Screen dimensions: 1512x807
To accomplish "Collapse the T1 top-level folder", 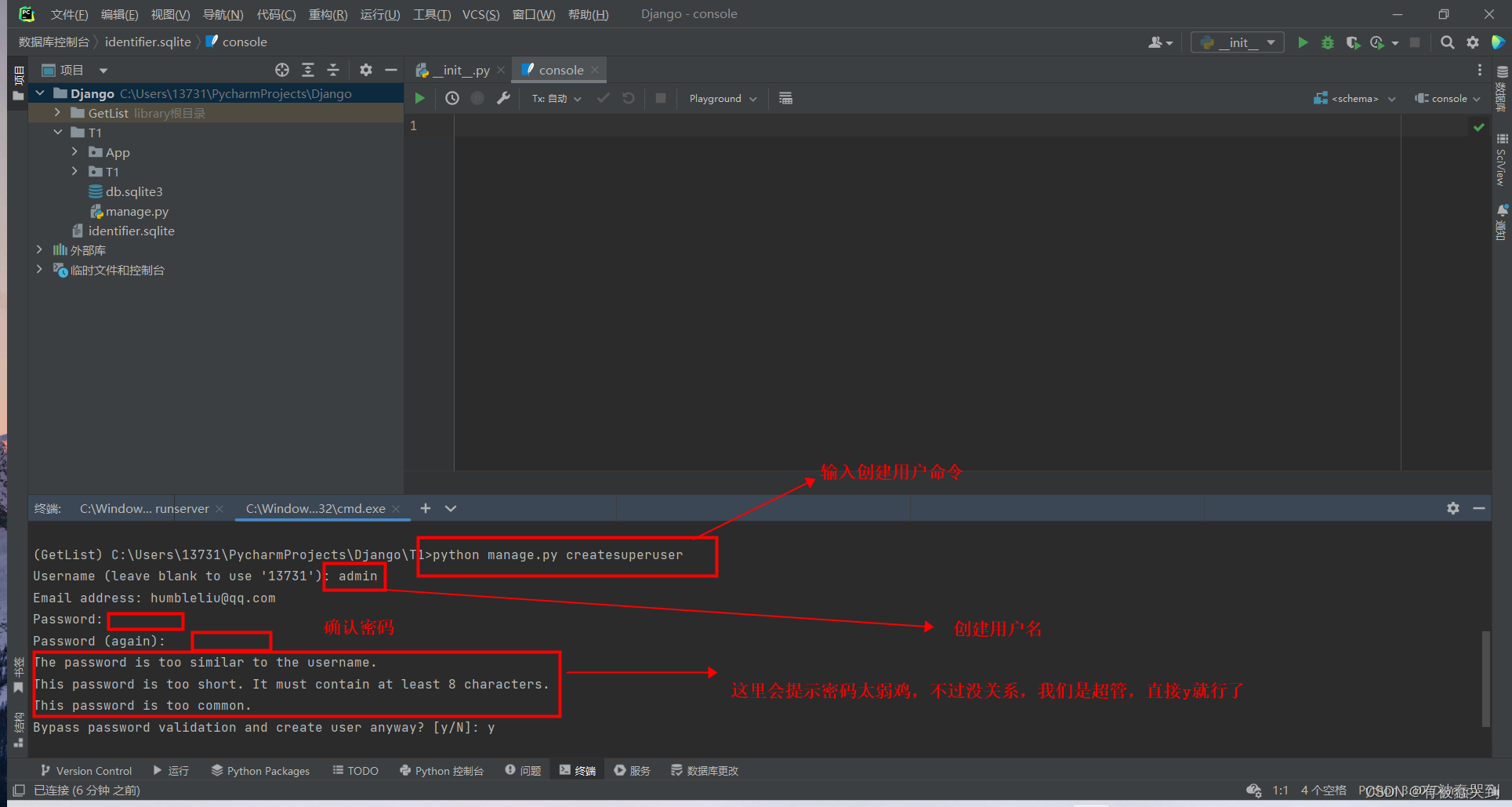I will (x=57, y=133).
